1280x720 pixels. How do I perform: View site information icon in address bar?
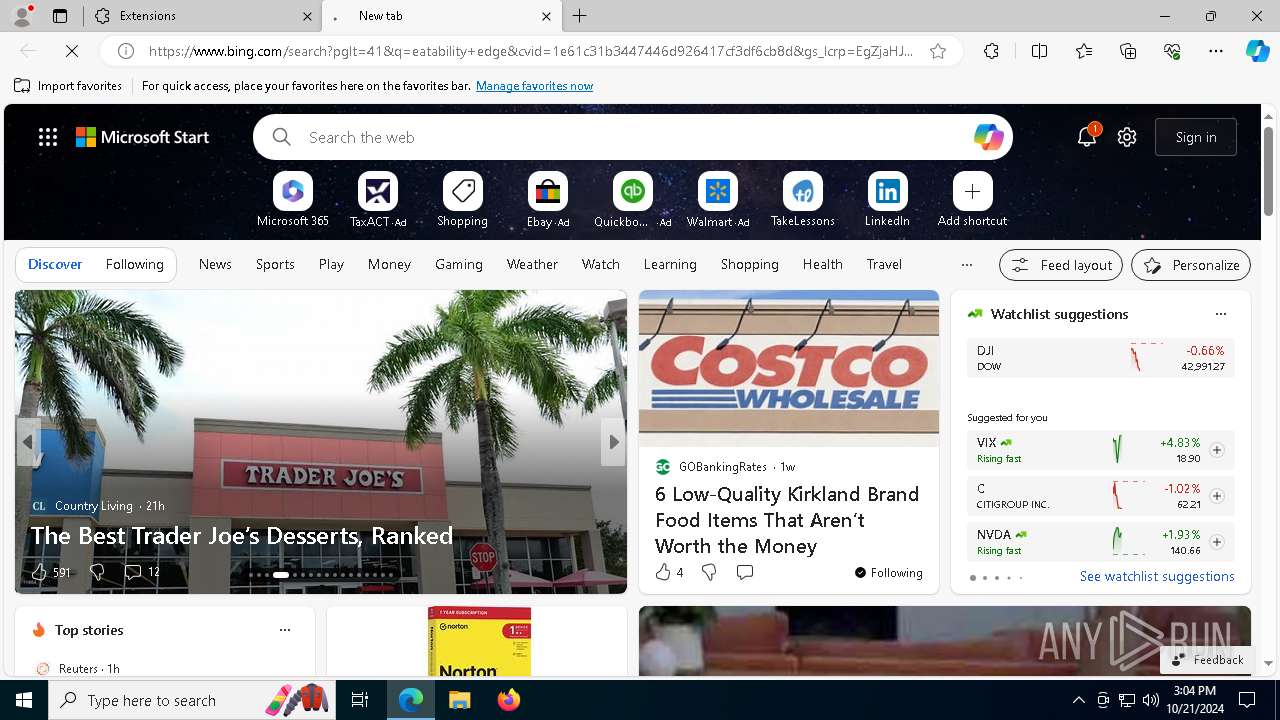126,51
